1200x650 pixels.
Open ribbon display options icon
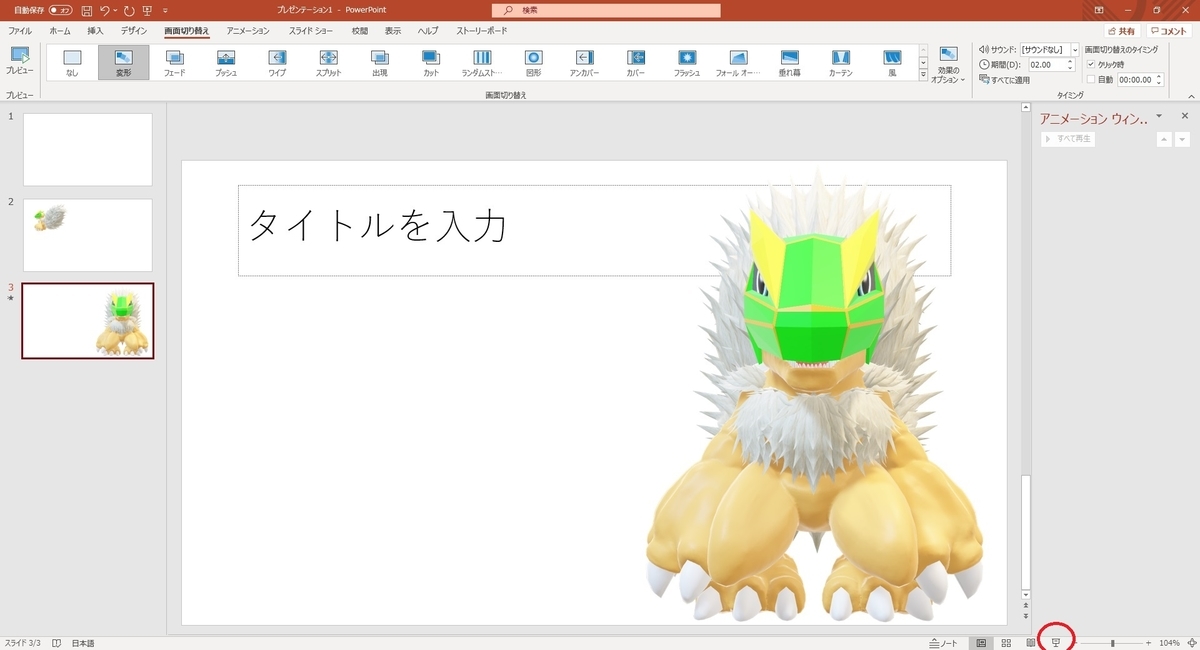pyautogui.click(x=1099, y=9)
